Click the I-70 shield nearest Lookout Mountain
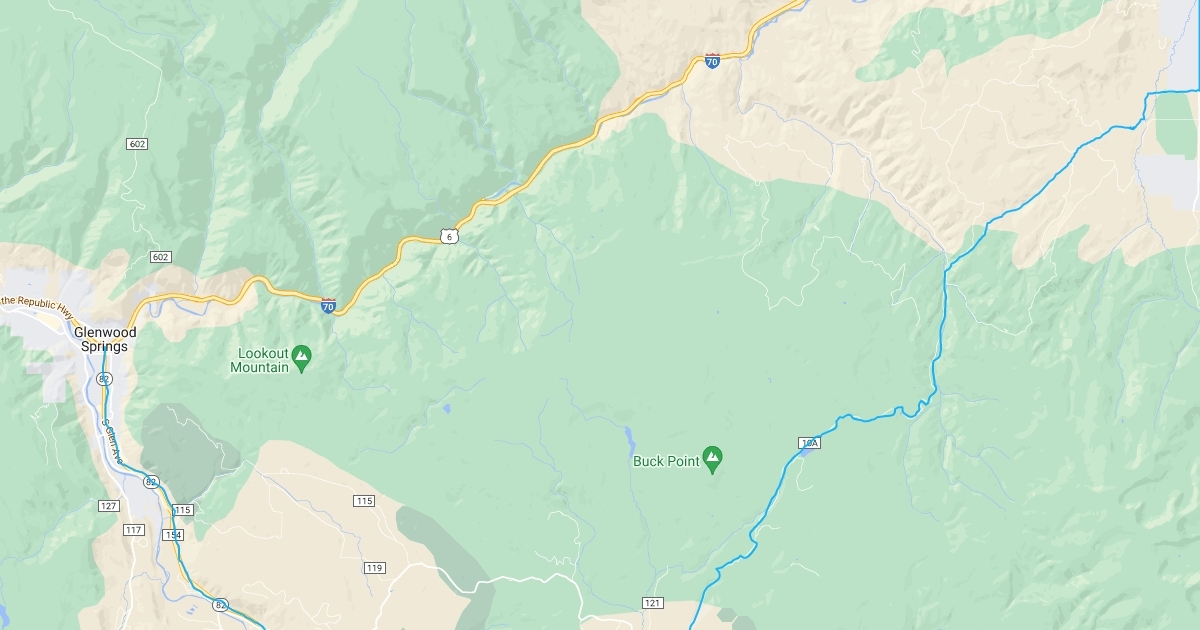 pyautogui.click(x=328, y=306)
